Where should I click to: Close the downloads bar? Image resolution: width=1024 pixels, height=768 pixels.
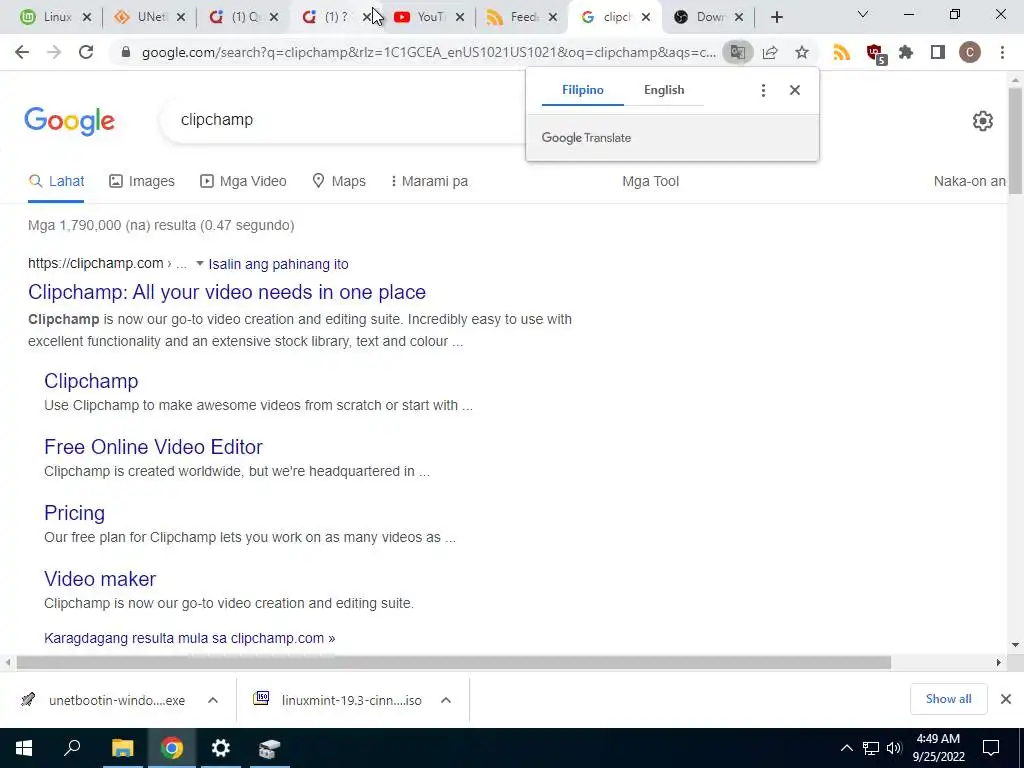1006,699
